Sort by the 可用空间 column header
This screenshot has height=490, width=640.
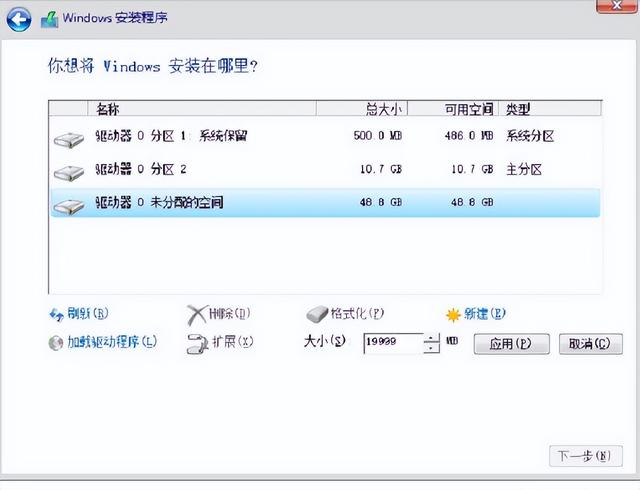(453, 109)
